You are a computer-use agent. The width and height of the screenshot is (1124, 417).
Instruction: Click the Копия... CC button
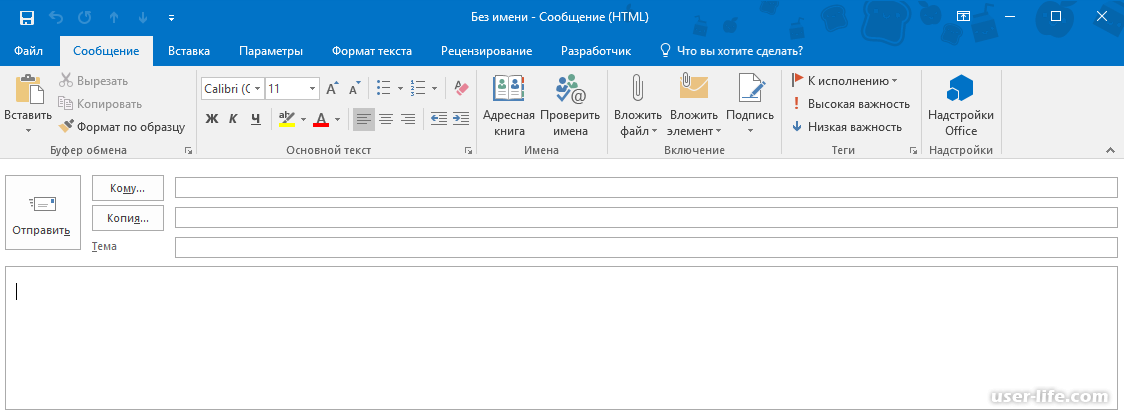[128, 218]
